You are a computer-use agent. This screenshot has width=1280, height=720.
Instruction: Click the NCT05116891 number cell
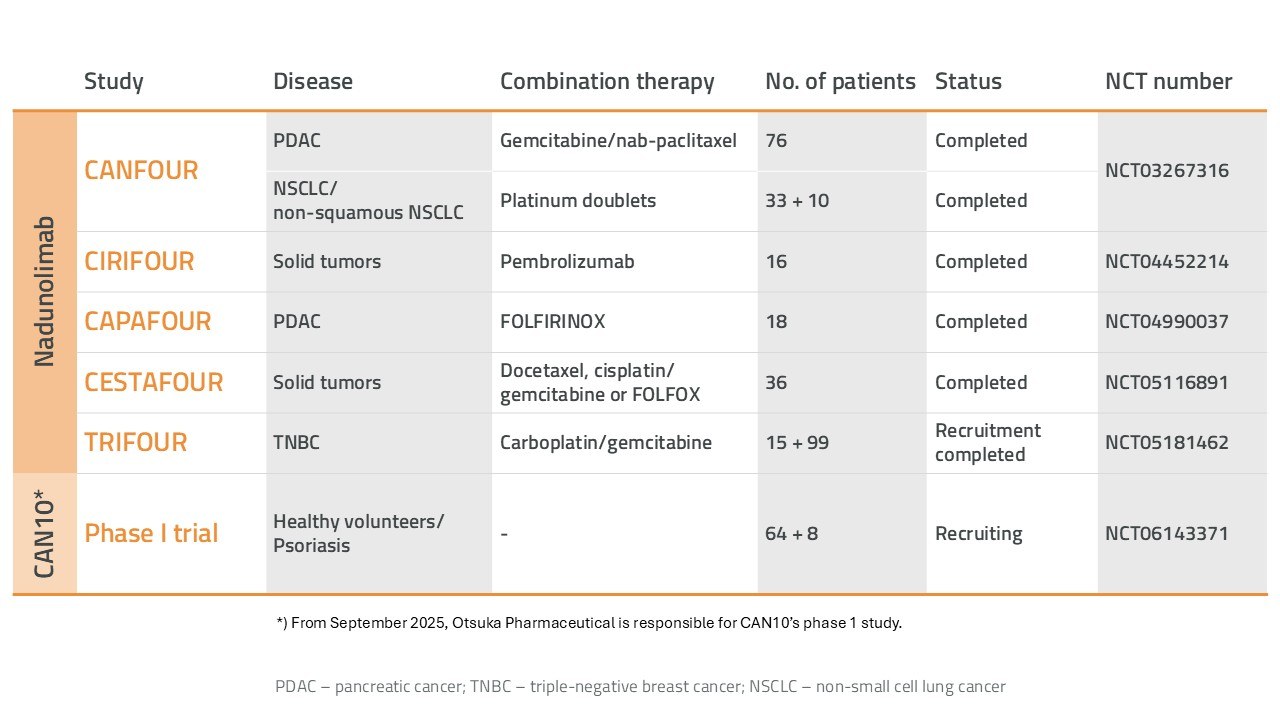(1167, 382)
